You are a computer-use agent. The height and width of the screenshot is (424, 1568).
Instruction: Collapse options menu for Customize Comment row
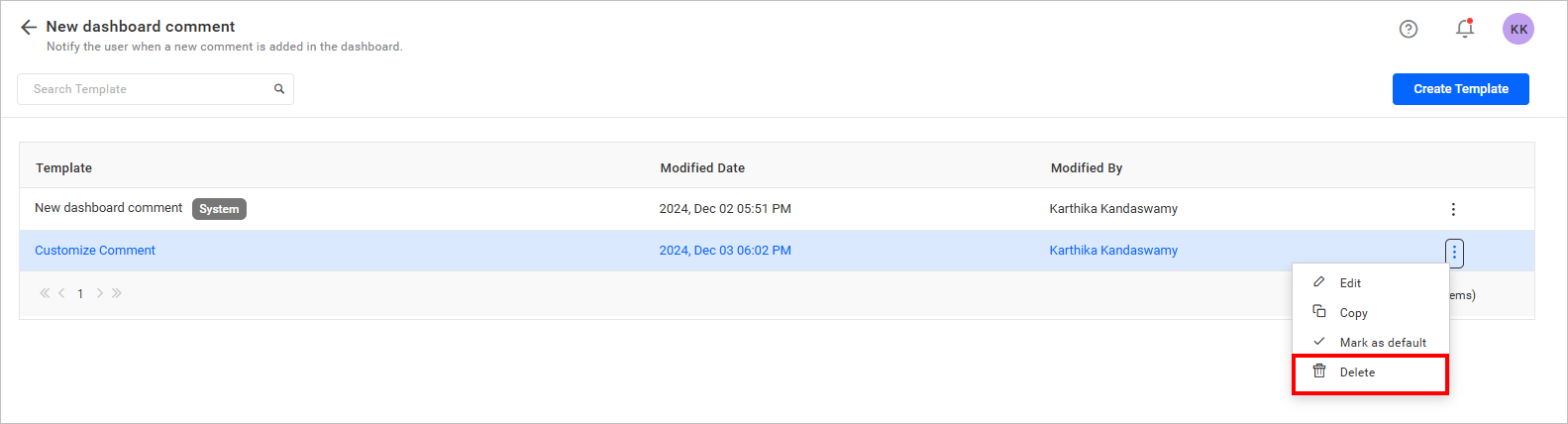click(1453, 253)
